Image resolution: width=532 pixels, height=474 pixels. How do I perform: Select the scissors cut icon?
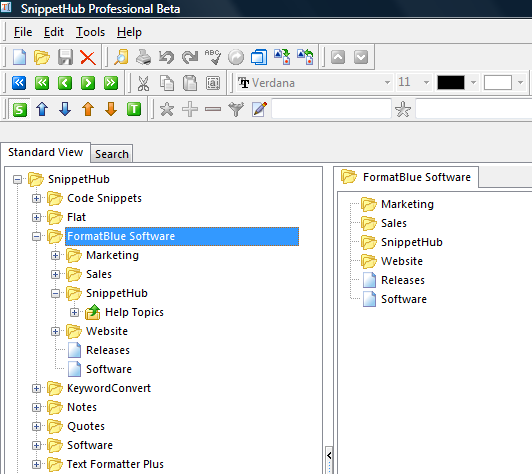click(143, 83)
